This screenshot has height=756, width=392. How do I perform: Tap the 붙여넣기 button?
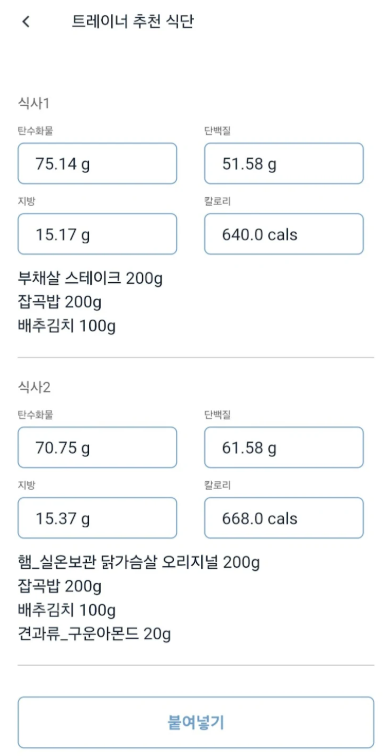tap(196, 722)
